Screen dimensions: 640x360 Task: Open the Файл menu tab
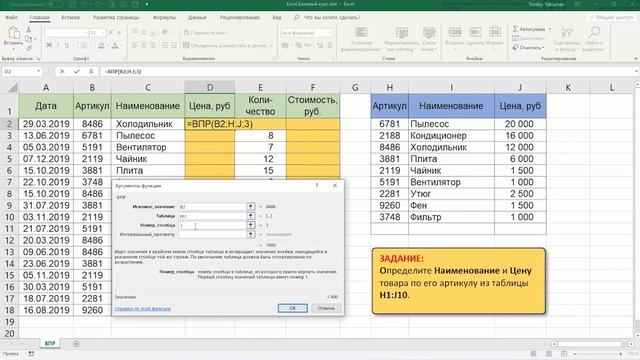point(11,18)
